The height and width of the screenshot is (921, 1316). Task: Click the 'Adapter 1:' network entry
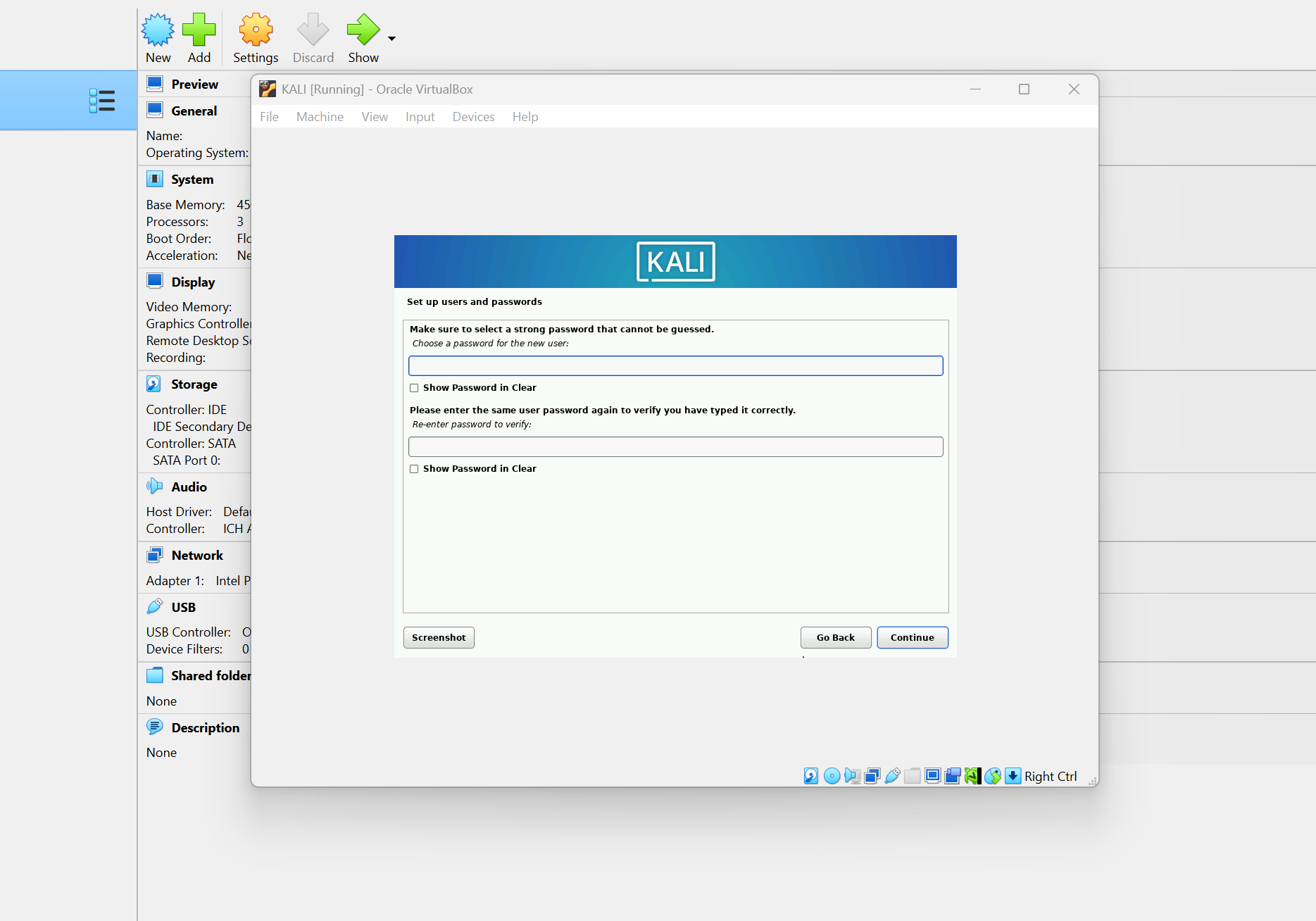pos(175,581)
